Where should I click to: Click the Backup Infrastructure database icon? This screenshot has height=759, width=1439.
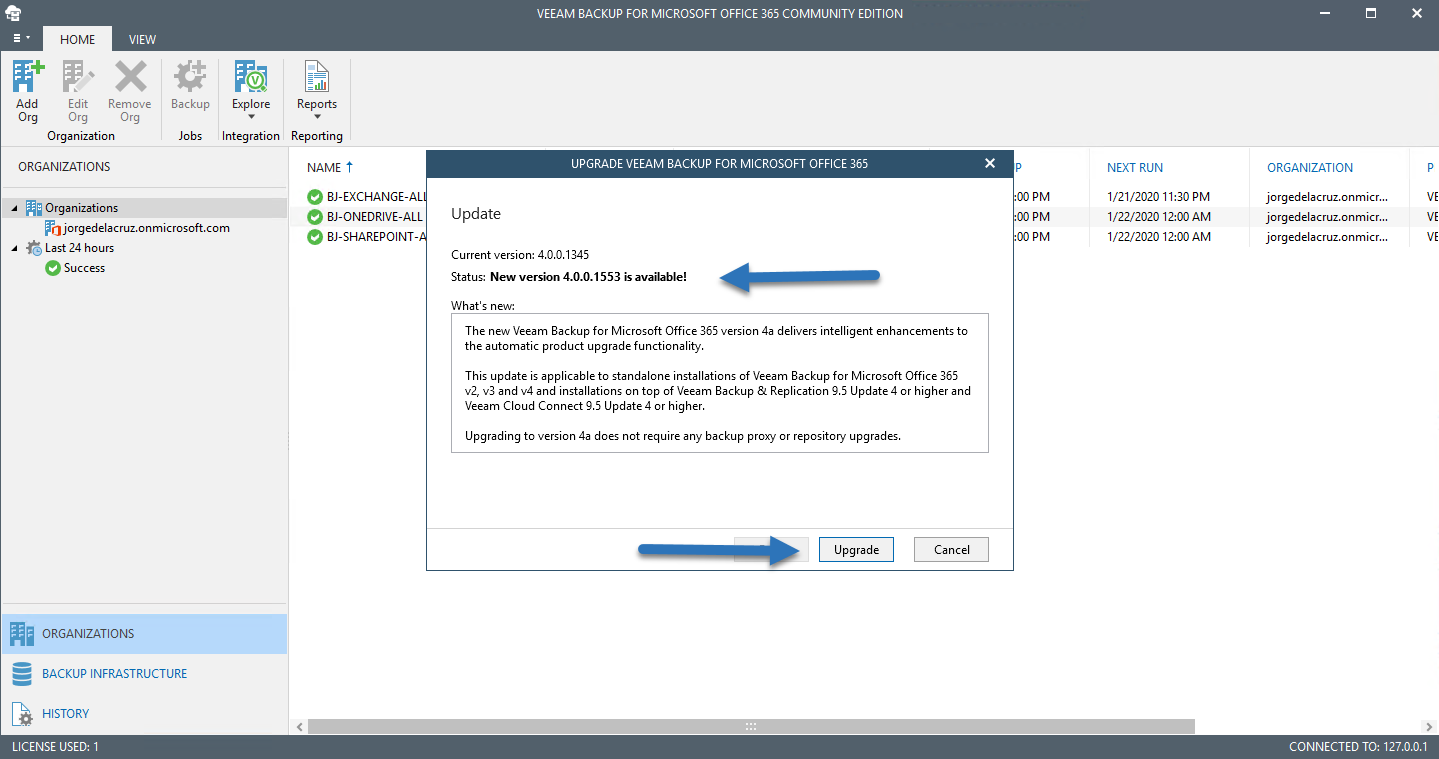[x=22, y=674]
